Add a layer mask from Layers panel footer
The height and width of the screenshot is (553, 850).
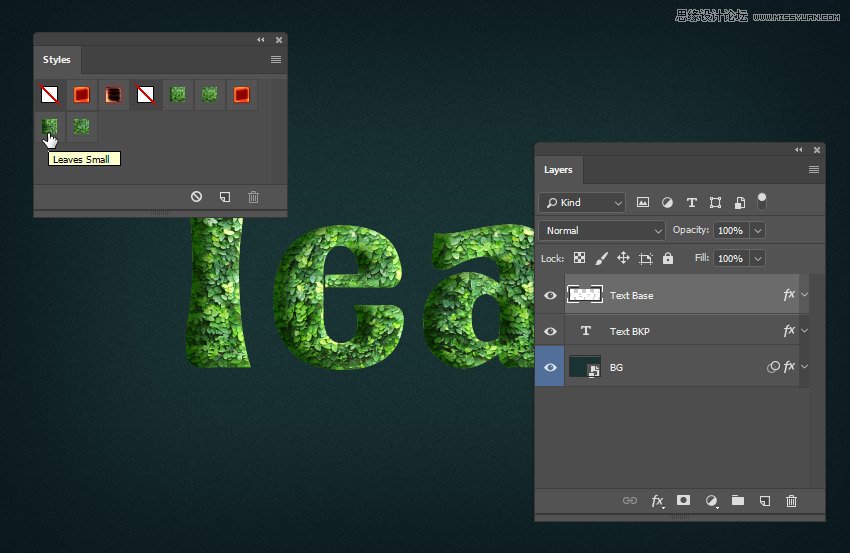coord(684,500)
